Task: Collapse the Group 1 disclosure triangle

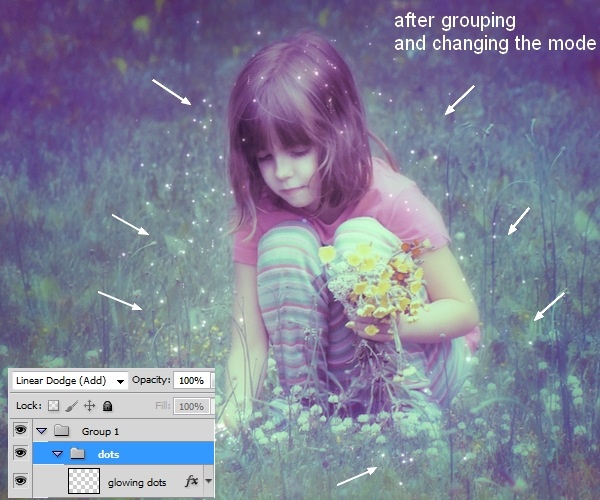Action: (x=42, y=430)
